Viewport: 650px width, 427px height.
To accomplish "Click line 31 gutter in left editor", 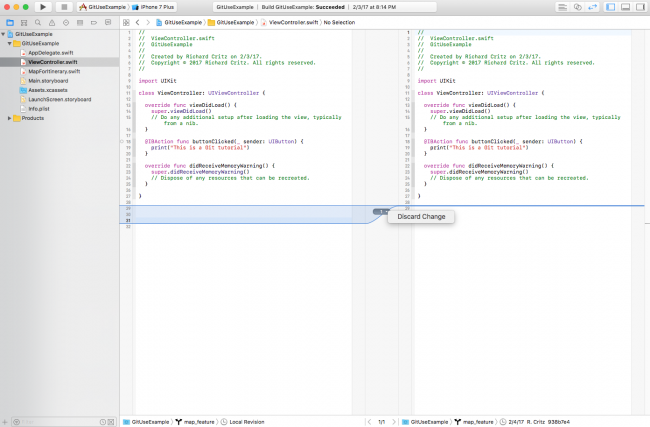I will pos(128,221).
